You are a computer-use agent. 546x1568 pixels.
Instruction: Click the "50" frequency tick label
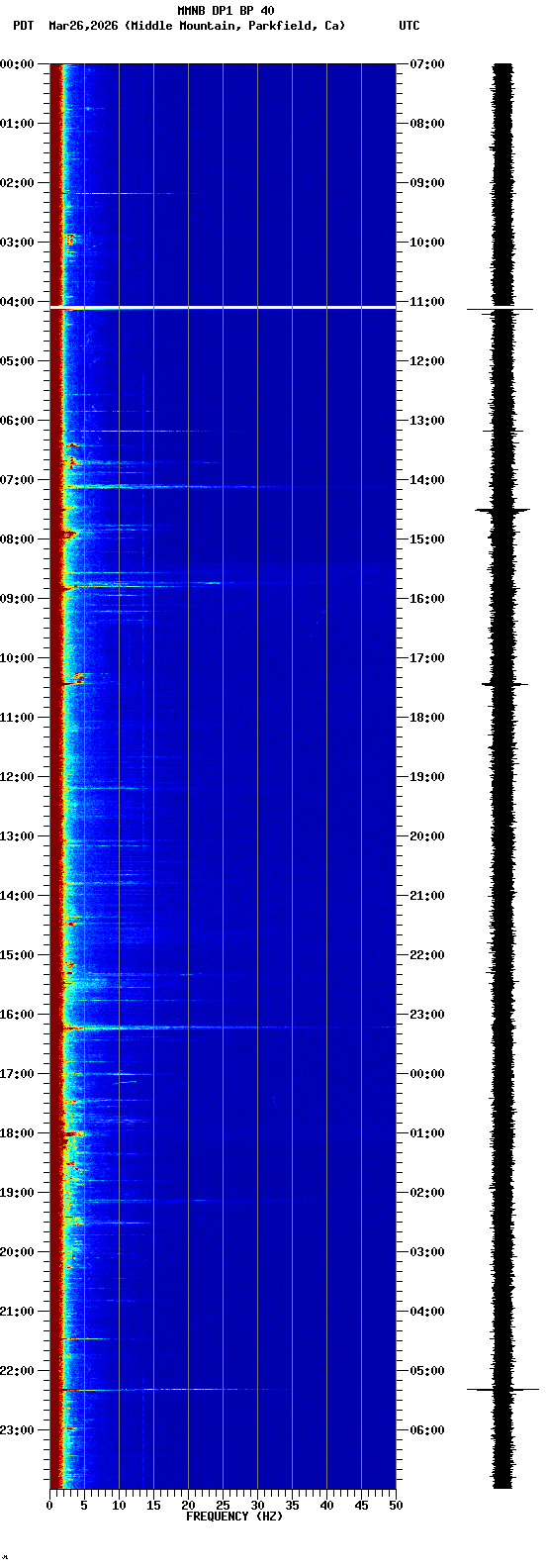(396, 1506)
